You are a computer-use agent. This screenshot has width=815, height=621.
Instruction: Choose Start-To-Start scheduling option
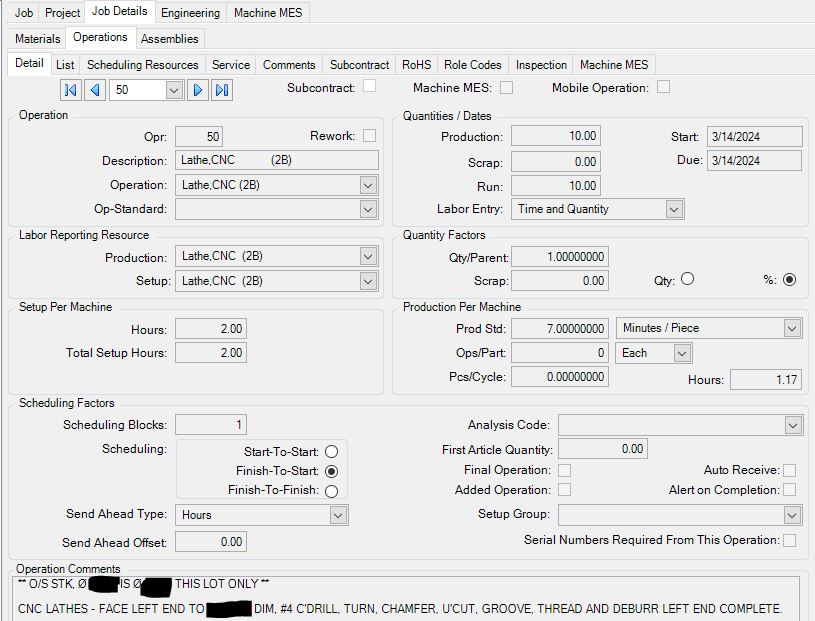click(331, 452)
